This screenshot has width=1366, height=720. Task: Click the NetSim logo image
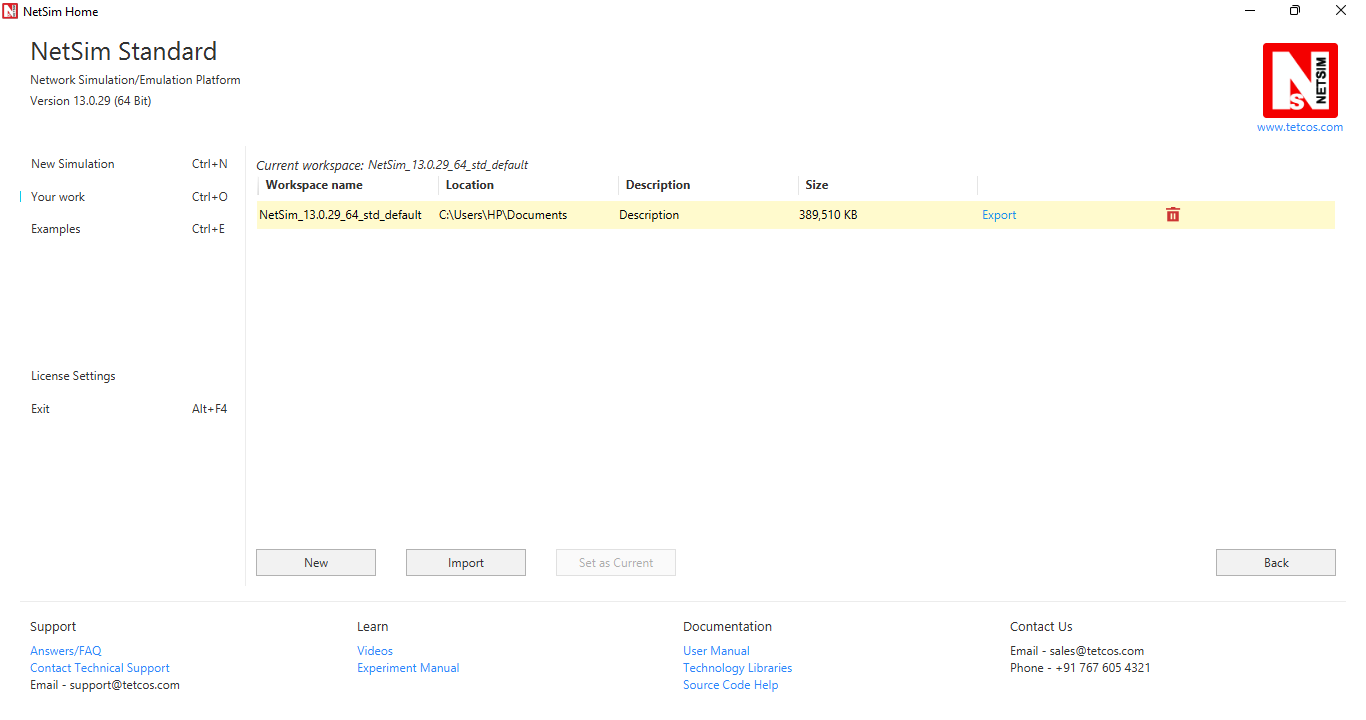(1300, 81)
